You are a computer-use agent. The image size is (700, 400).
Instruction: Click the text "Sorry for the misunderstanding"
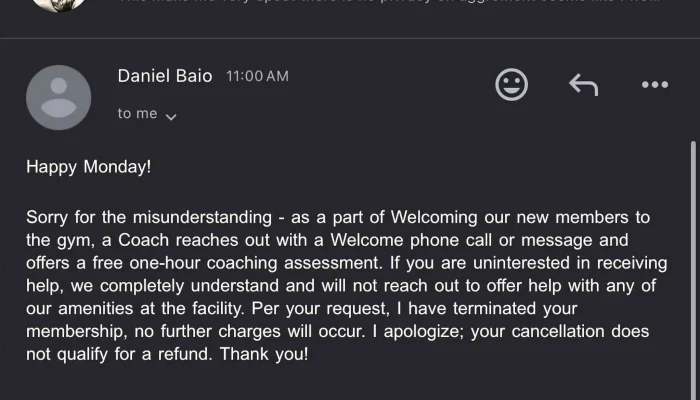tap(149, 217)
